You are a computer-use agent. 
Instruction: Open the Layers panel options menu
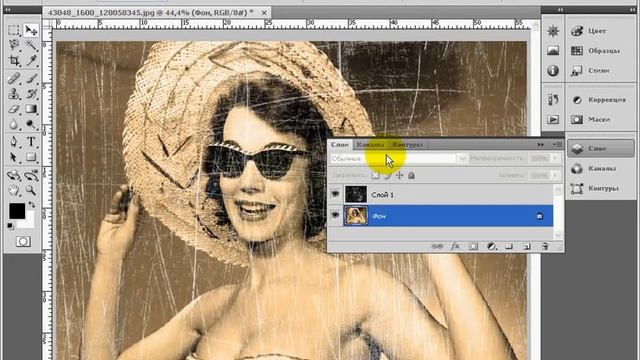[557, 144]
